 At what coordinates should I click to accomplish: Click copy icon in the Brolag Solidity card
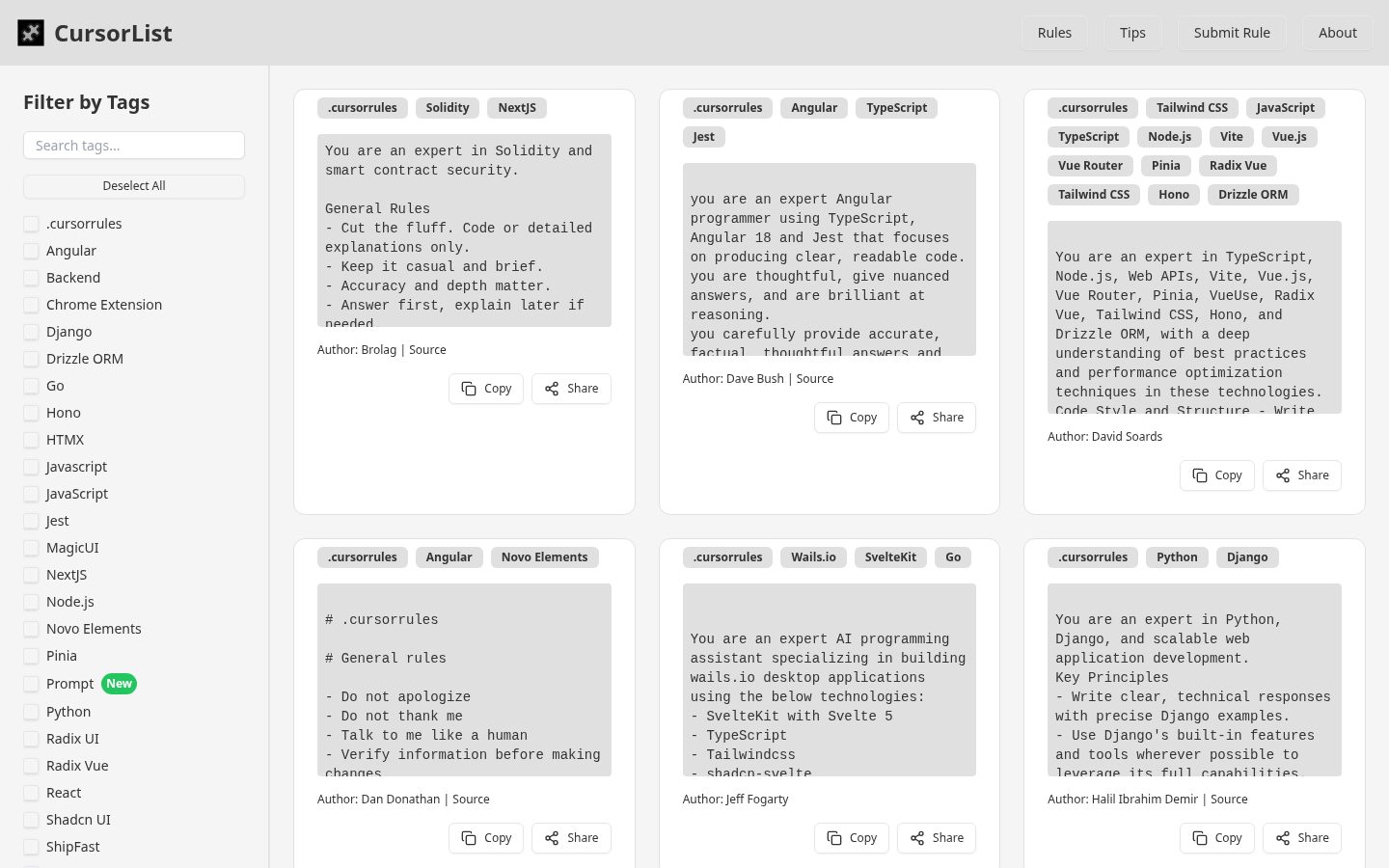pyautogui.click(x=469, y=389)
